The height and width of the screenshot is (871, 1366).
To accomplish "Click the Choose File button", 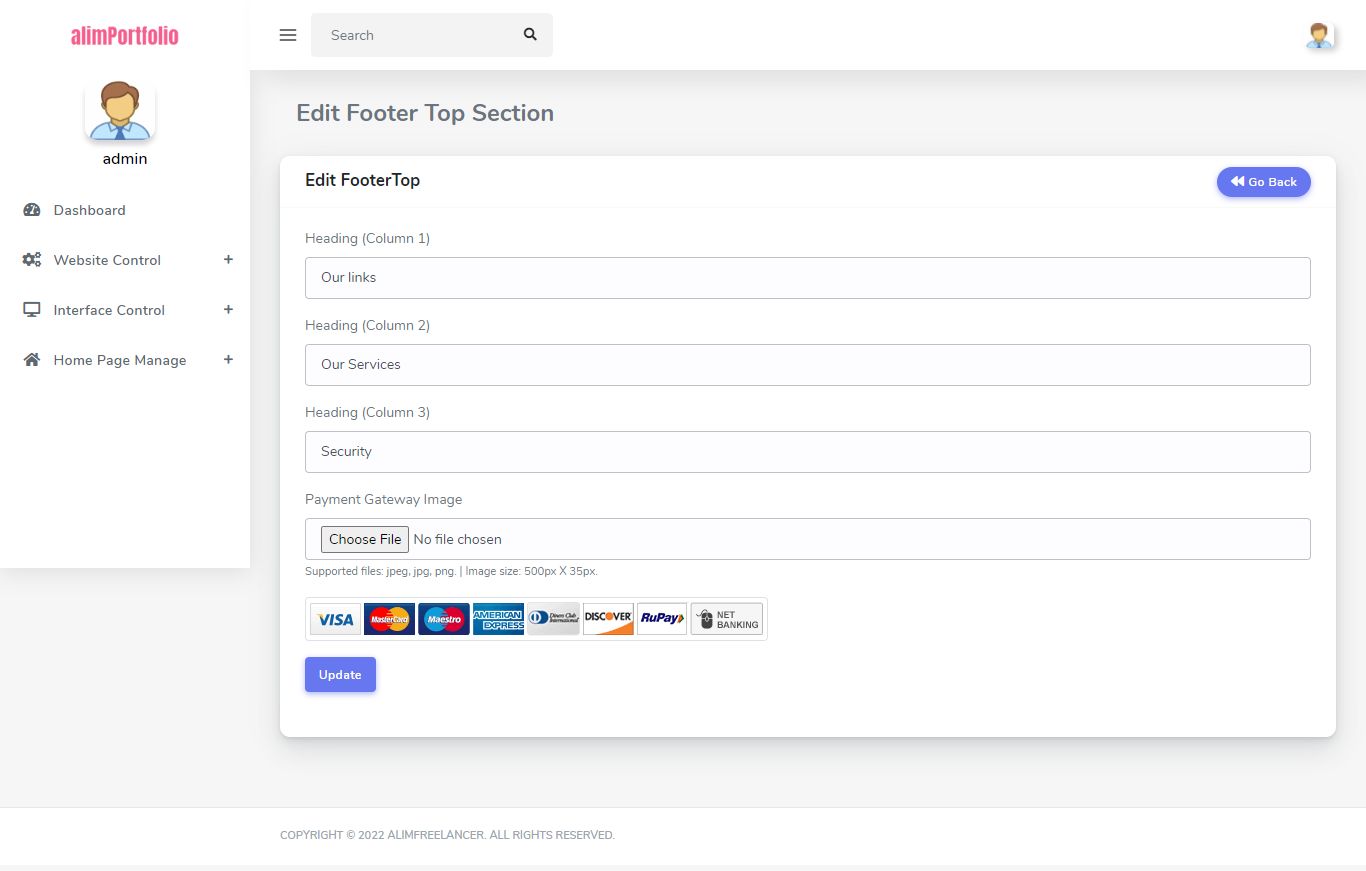I will point(365,539).
